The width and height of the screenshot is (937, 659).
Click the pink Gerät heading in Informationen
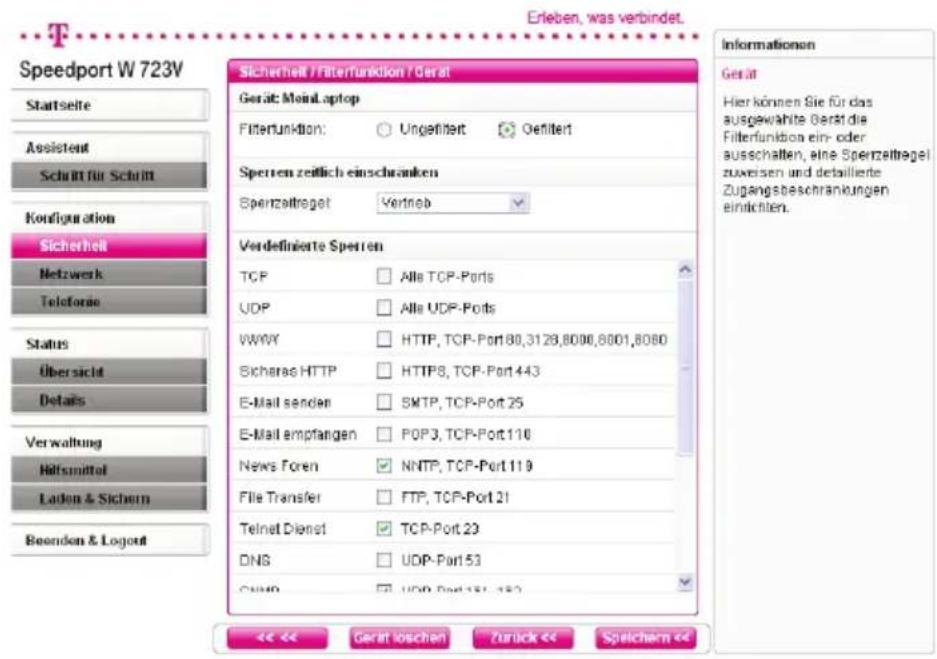point(739,74)
